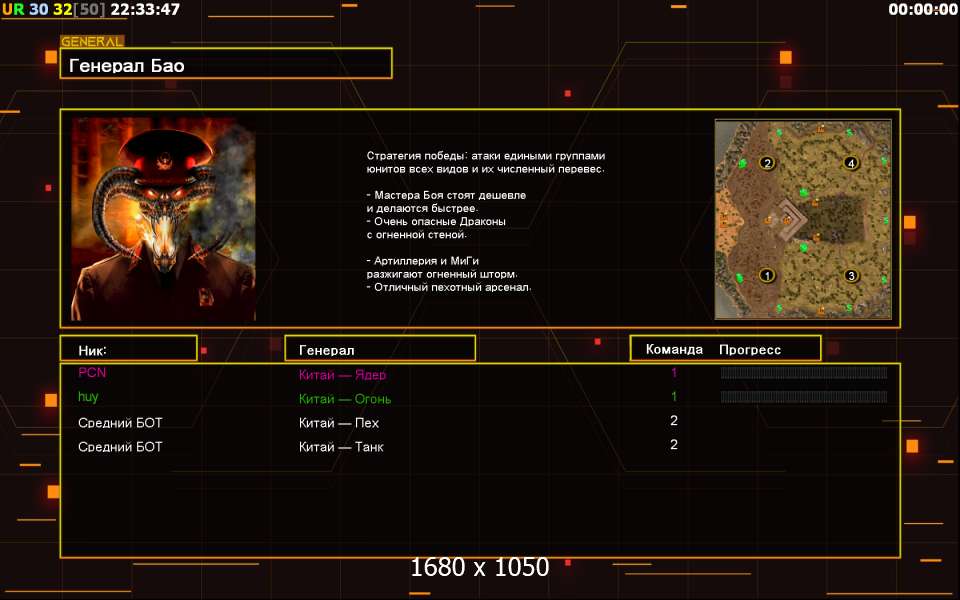
Task: Click PCN's loading progress bar
Action: [804, 373]
